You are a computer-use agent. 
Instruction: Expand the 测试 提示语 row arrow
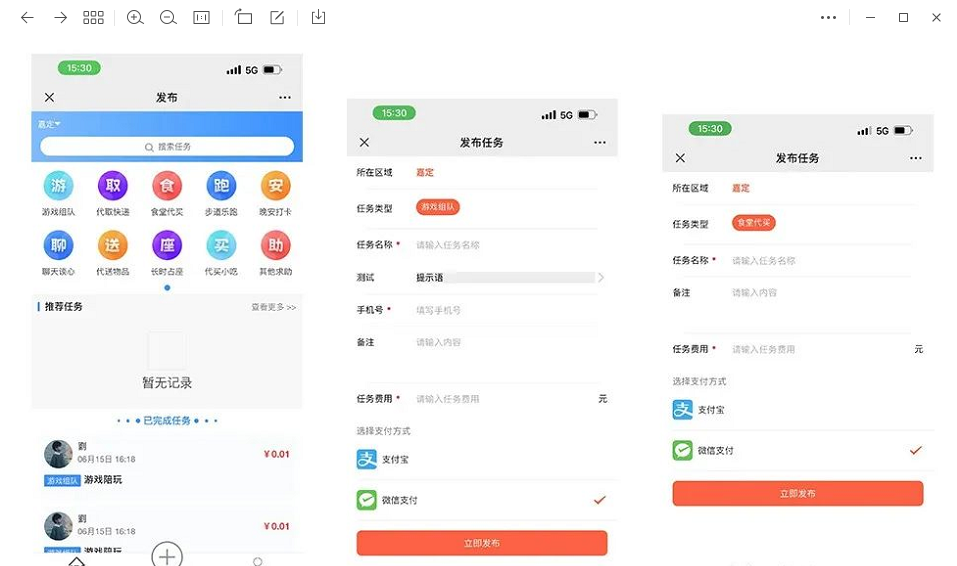[600, 277]
